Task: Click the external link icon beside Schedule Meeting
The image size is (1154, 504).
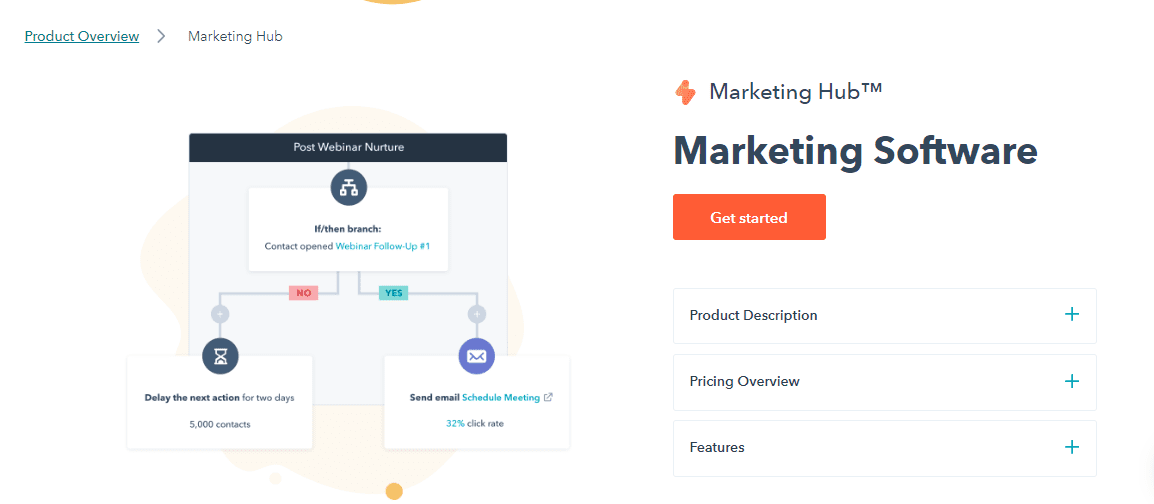Action: tap(548, 397)
